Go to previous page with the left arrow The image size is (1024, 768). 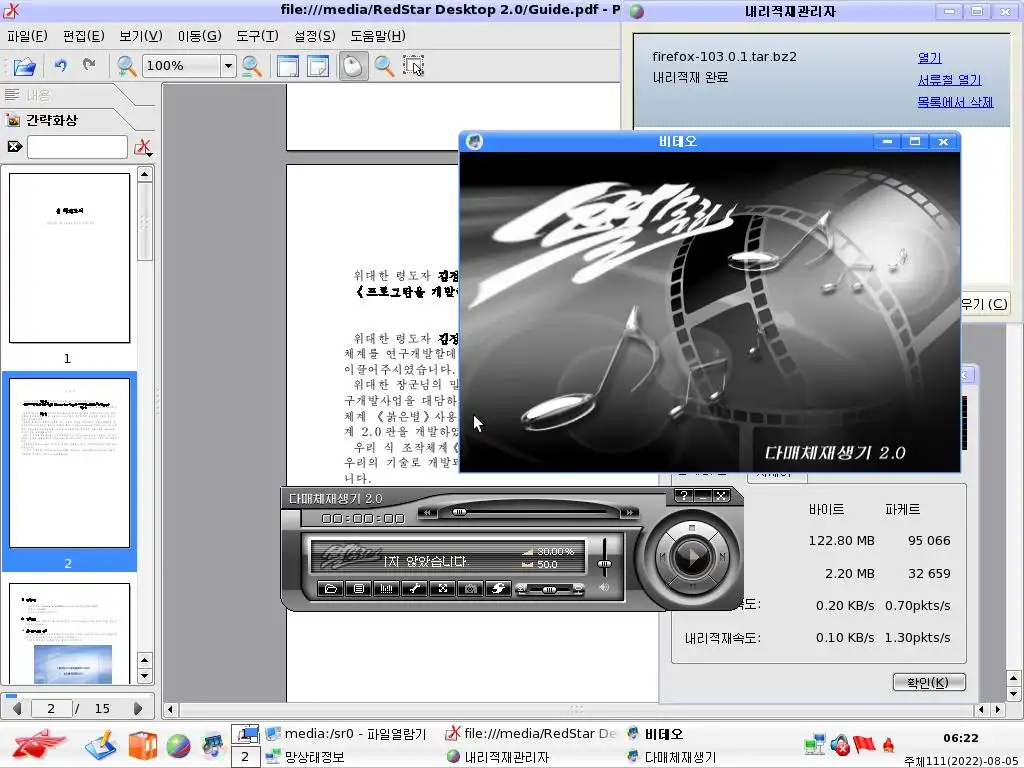pyautogui.click(x=17, y=709)
